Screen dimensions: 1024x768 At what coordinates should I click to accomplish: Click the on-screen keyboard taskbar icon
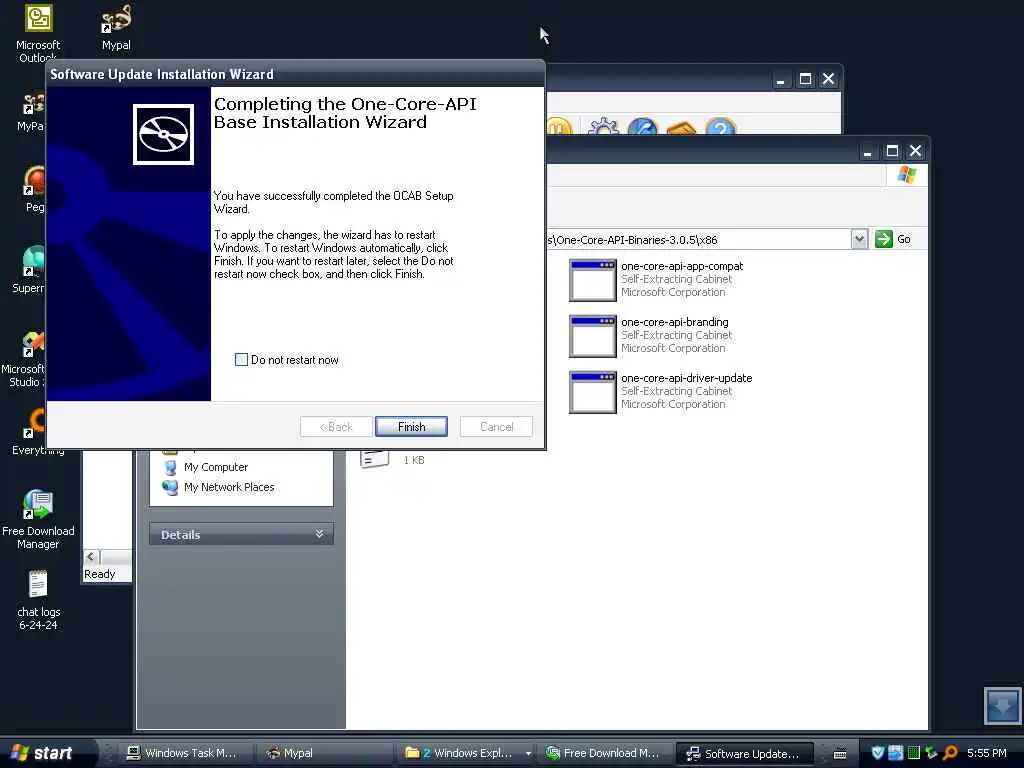(x=840, y=754)
